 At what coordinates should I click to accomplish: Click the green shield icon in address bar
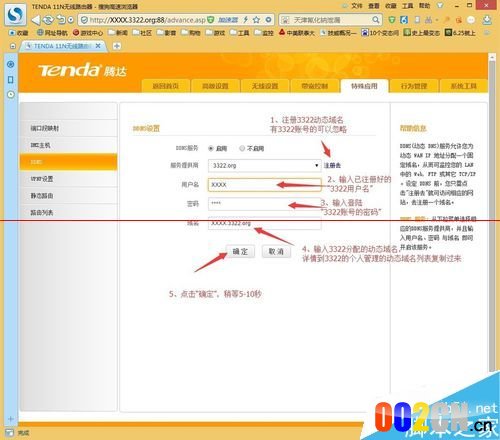point(210,20)
